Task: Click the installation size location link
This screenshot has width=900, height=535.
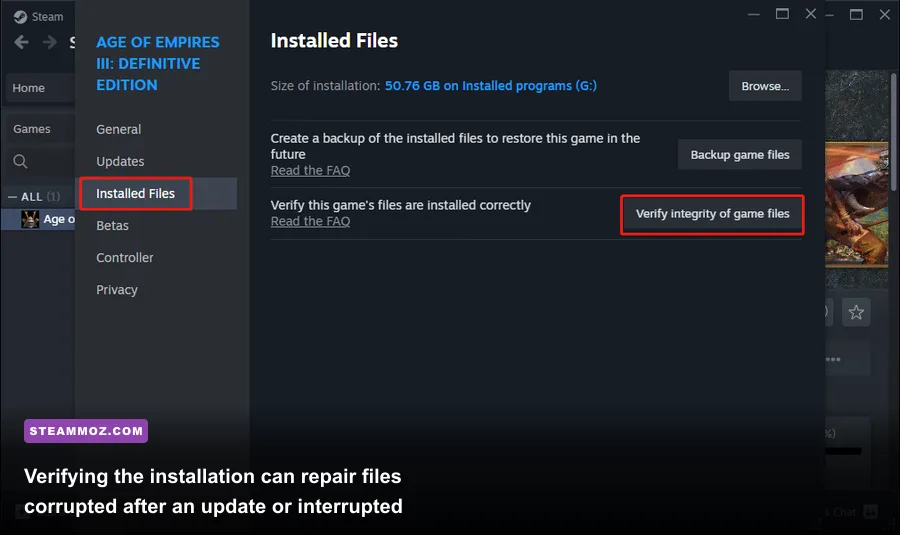Action: 491,86
